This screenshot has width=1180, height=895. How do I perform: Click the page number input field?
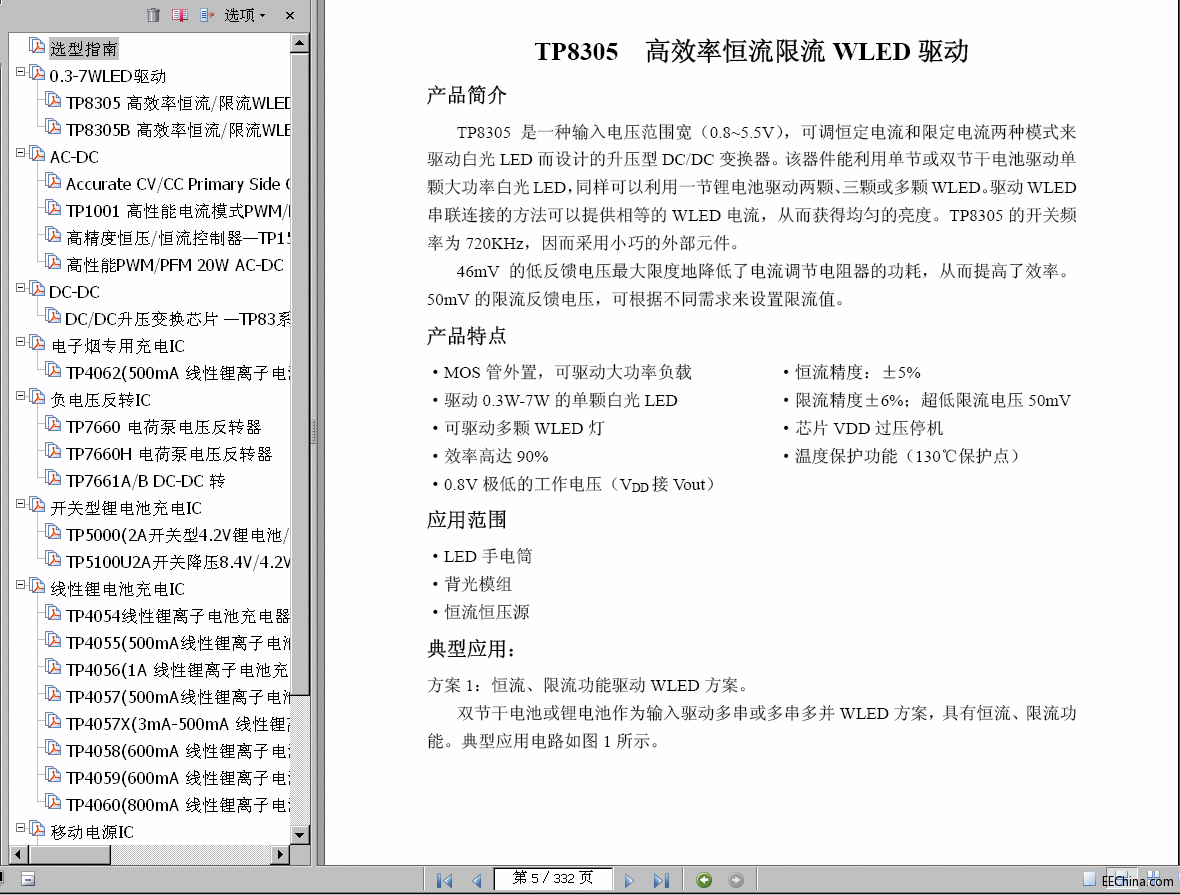coord(552,879)
